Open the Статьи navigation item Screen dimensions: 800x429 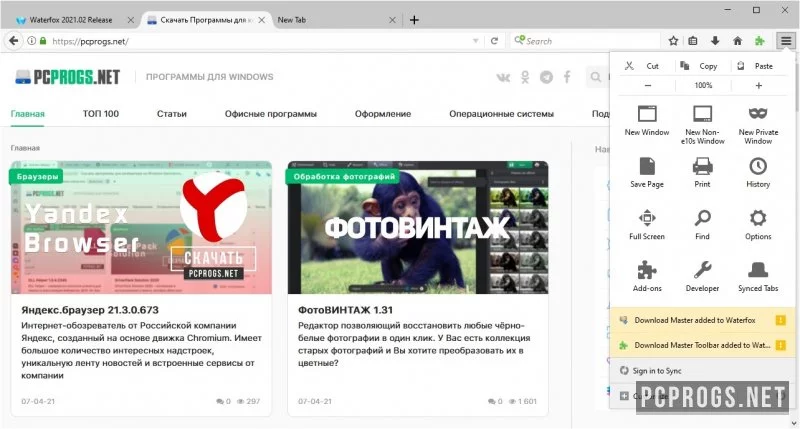pos(171,114)
